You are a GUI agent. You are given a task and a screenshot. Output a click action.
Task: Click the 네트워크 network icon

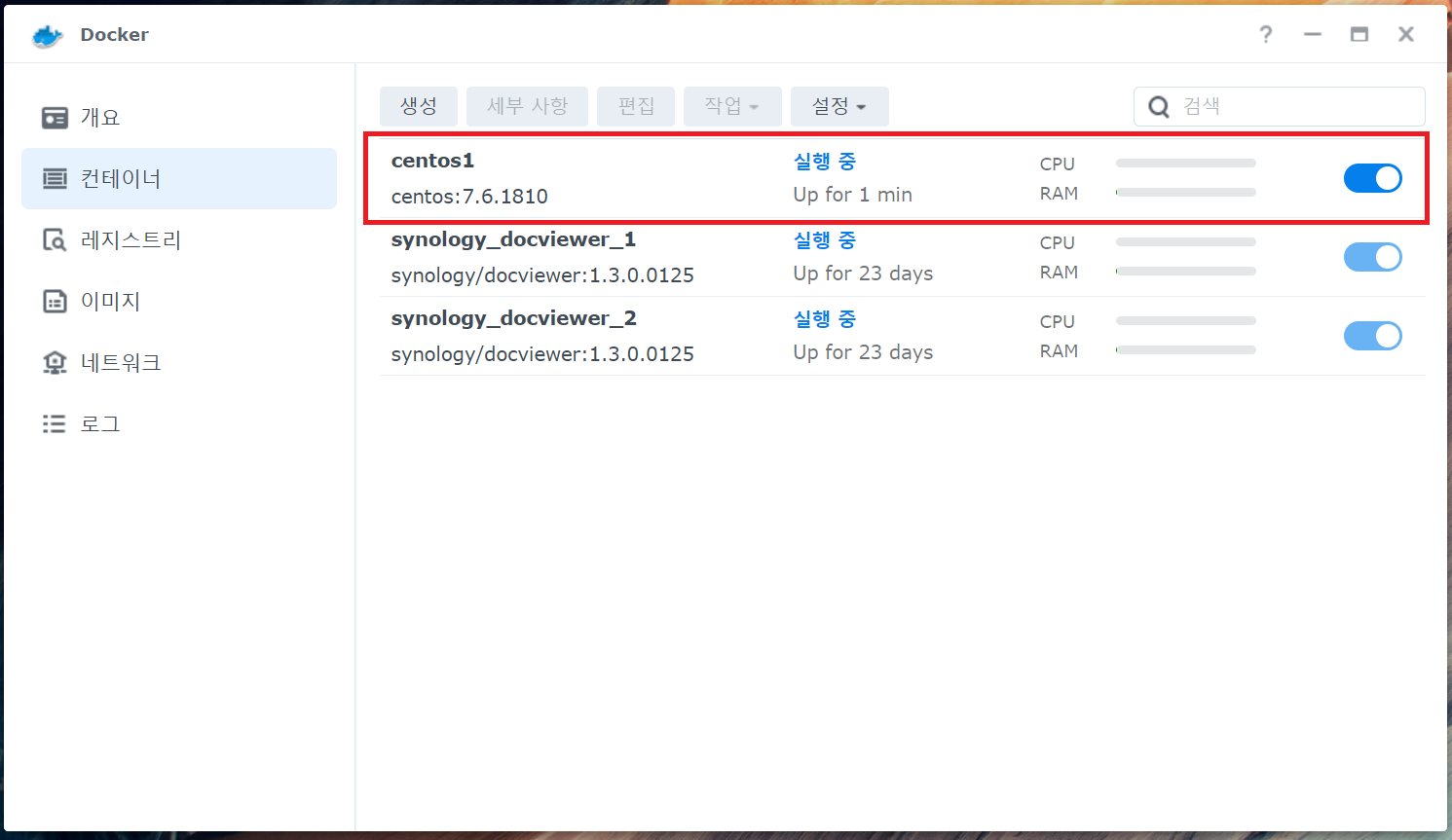[x=55, y=363]
